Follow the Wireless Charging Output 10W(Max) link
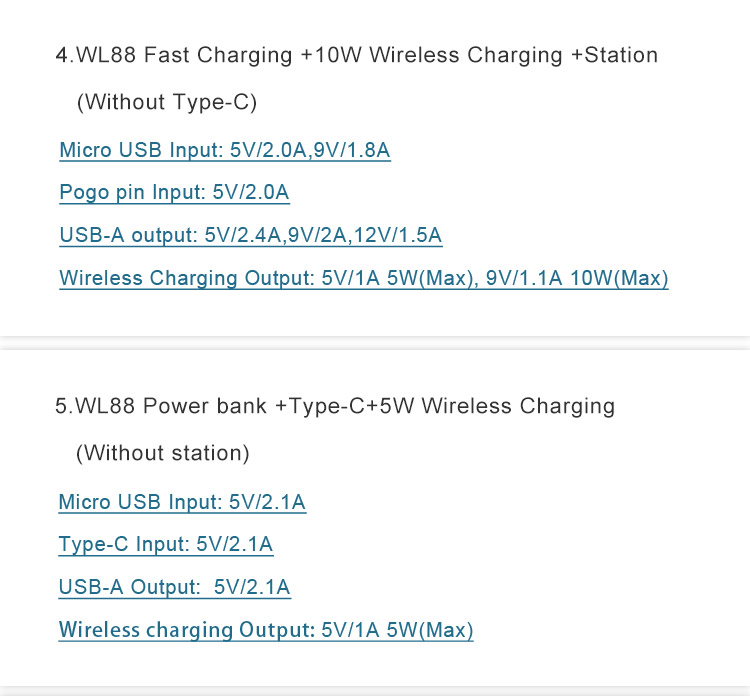The image size is (750, 696). pos(364,278)
